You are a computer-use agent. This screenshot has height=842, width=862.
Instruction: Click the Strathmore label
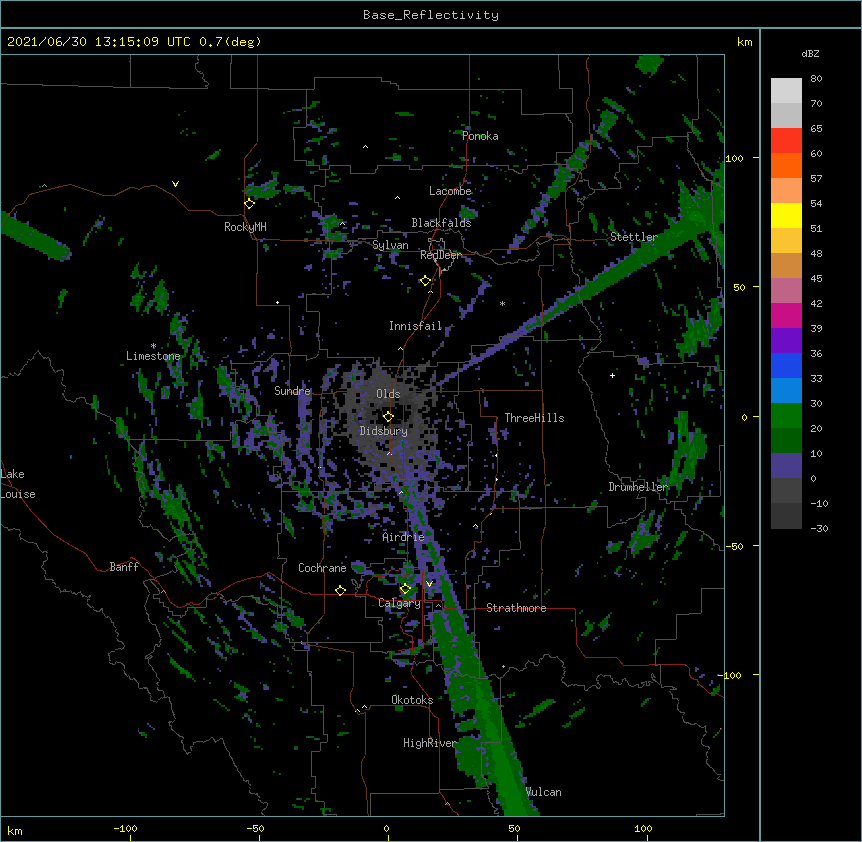pyautogui.click(x=516, y=608)
